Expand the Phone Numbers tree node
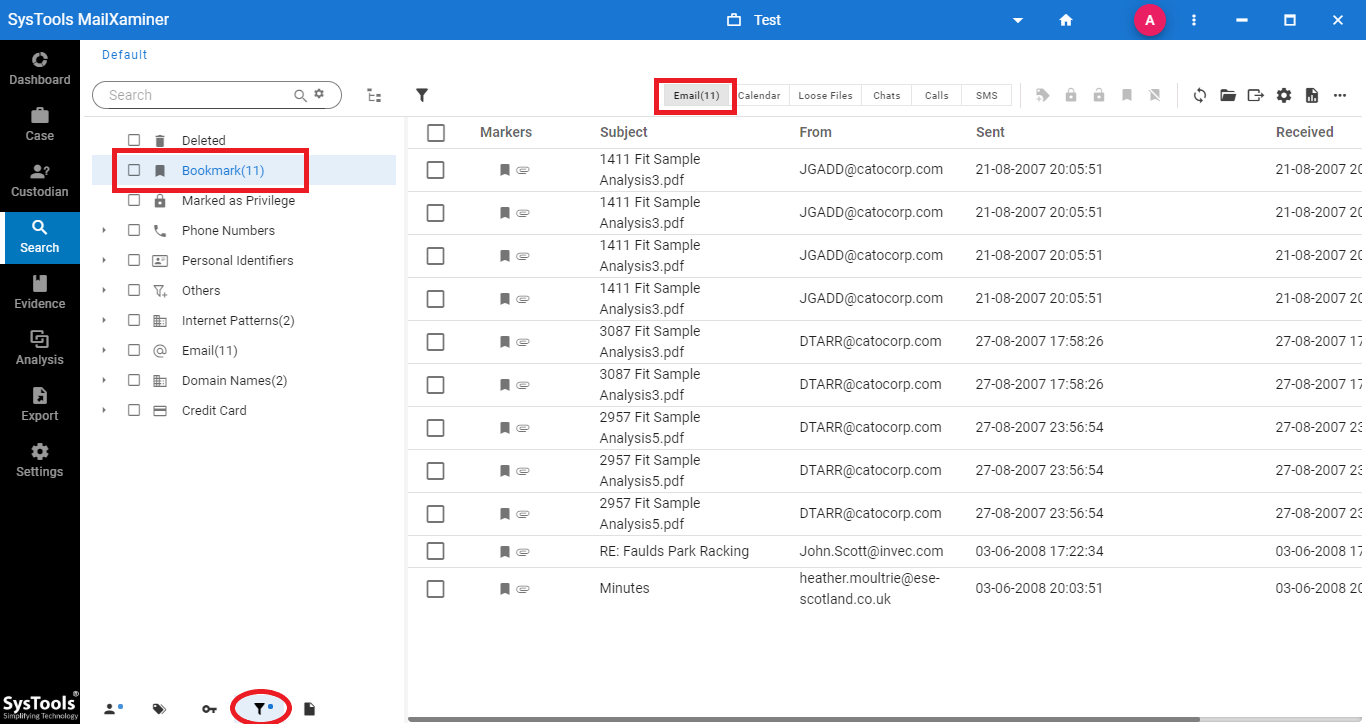Viewport: 1366px width, 724px height. click(104, 230)
